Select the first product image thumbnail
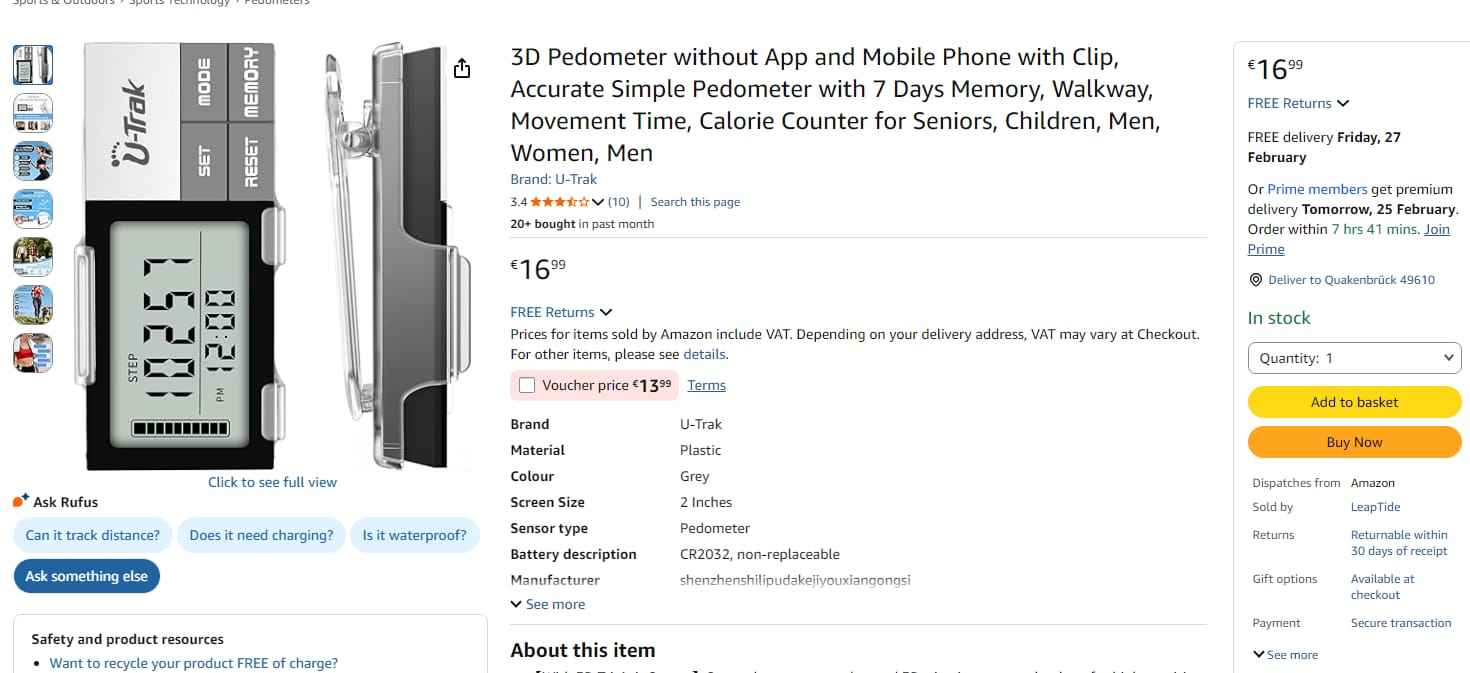This screenshot has height=673, width=1470. point(33,65)
